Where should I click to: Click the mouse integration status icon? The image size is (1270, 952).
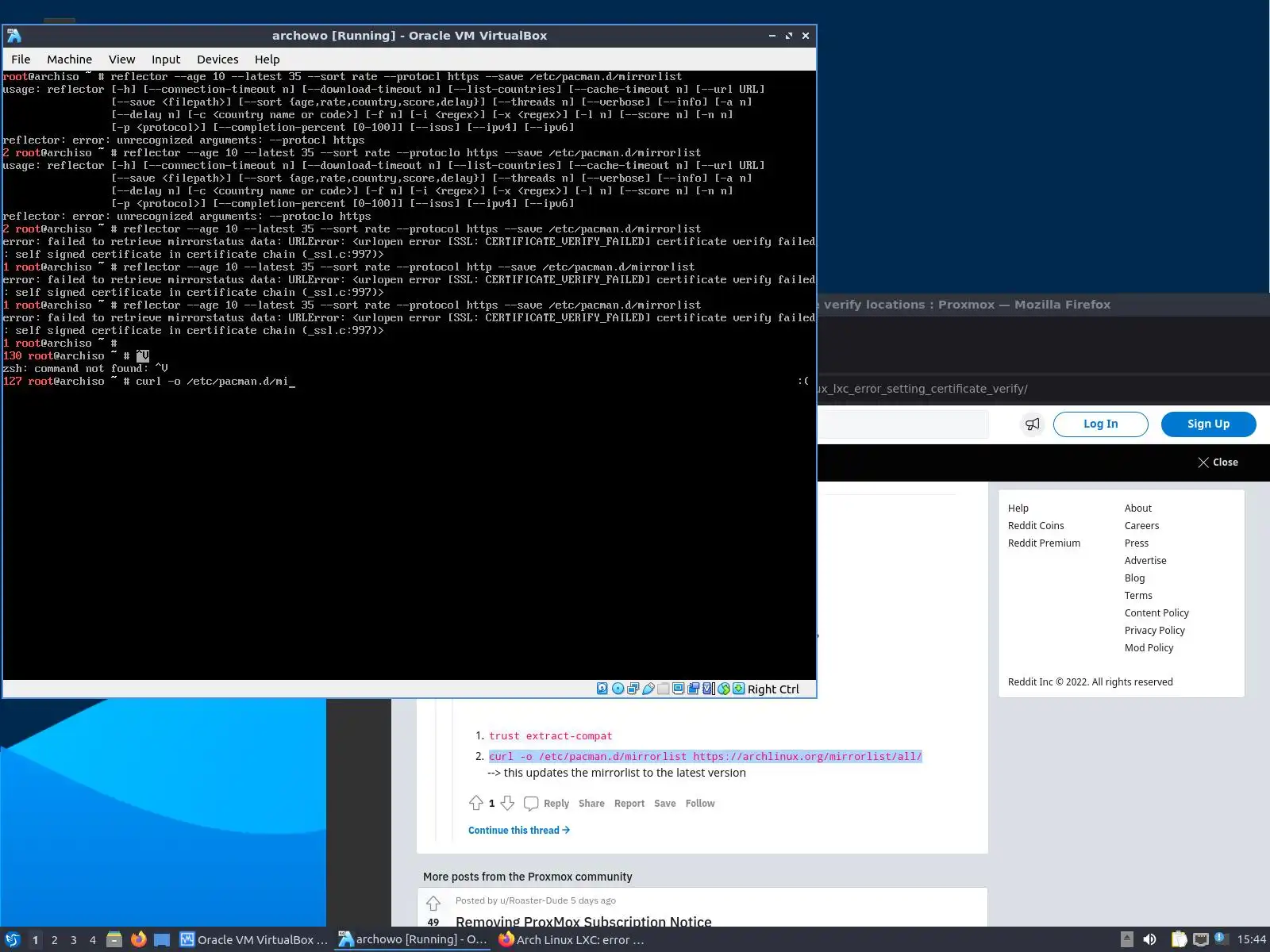coord(723,689)
